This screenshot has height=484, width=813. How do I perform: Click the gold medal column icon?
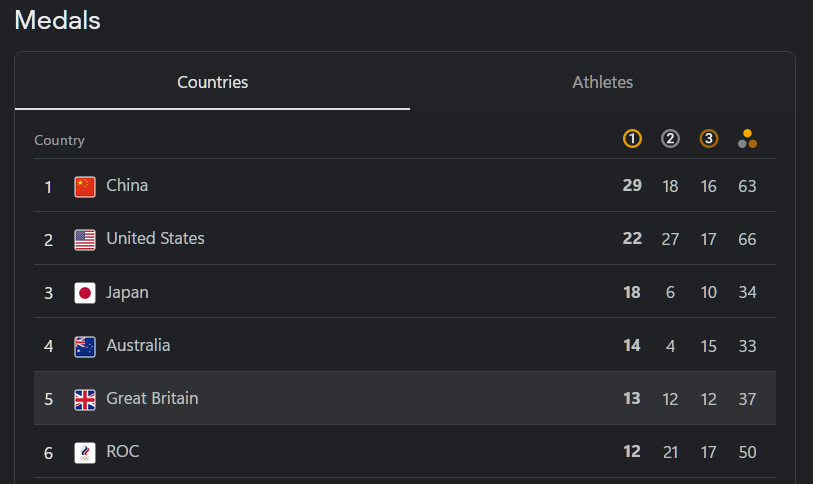pos(632,139)
